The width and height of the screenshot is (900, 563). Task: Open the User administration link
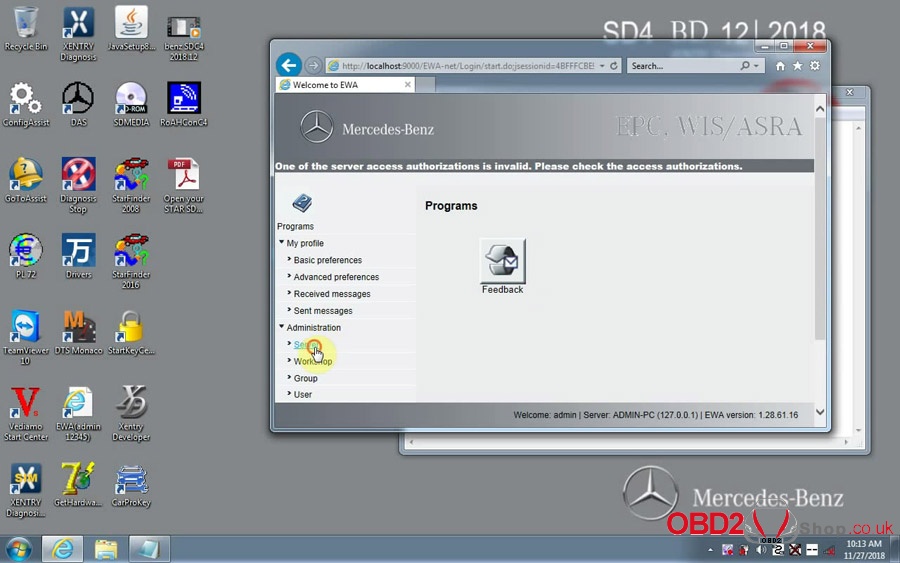pos(302,395)
